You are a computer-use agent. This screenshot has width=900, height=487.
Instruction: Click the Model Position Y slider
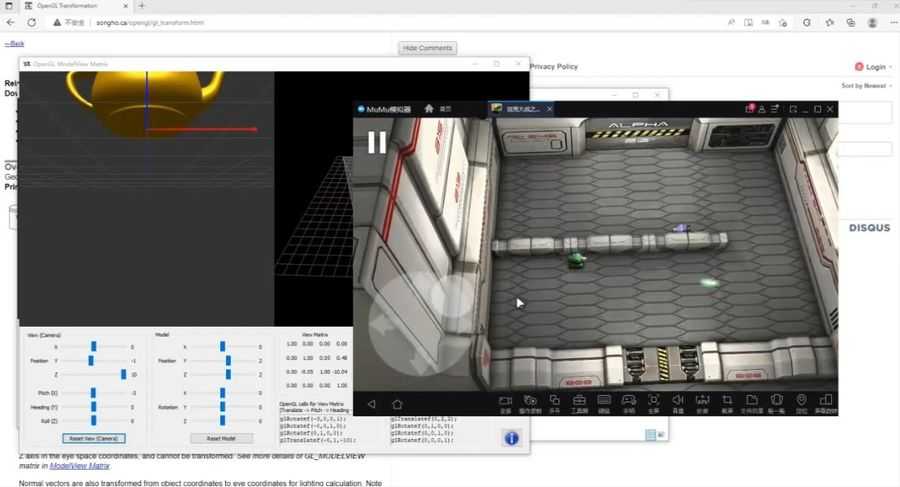pyautogui.click(x=223, y=360)
